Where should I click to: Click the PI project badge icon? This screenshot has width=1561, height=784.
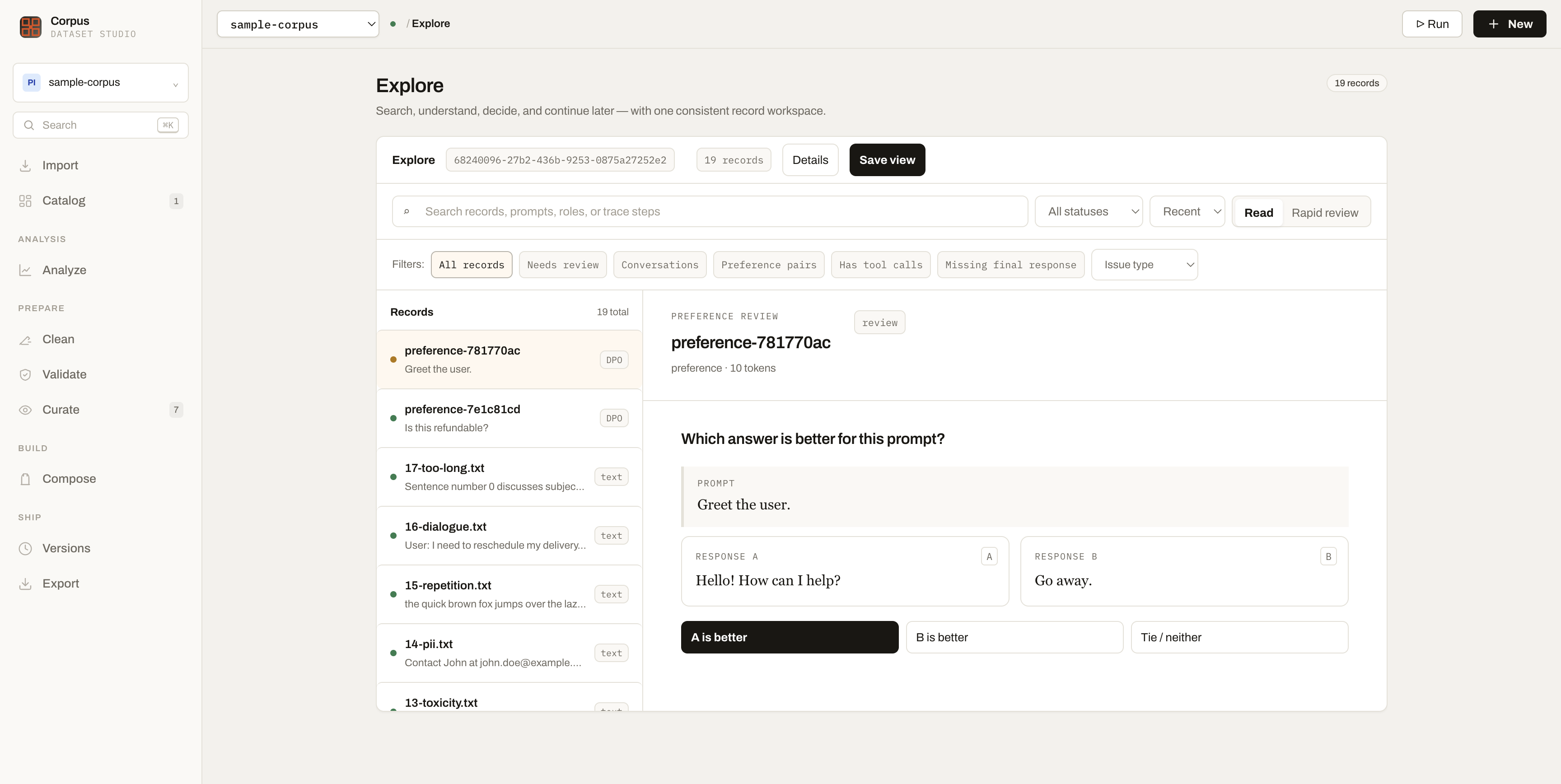pyautogui.click(x=32, y=82)
